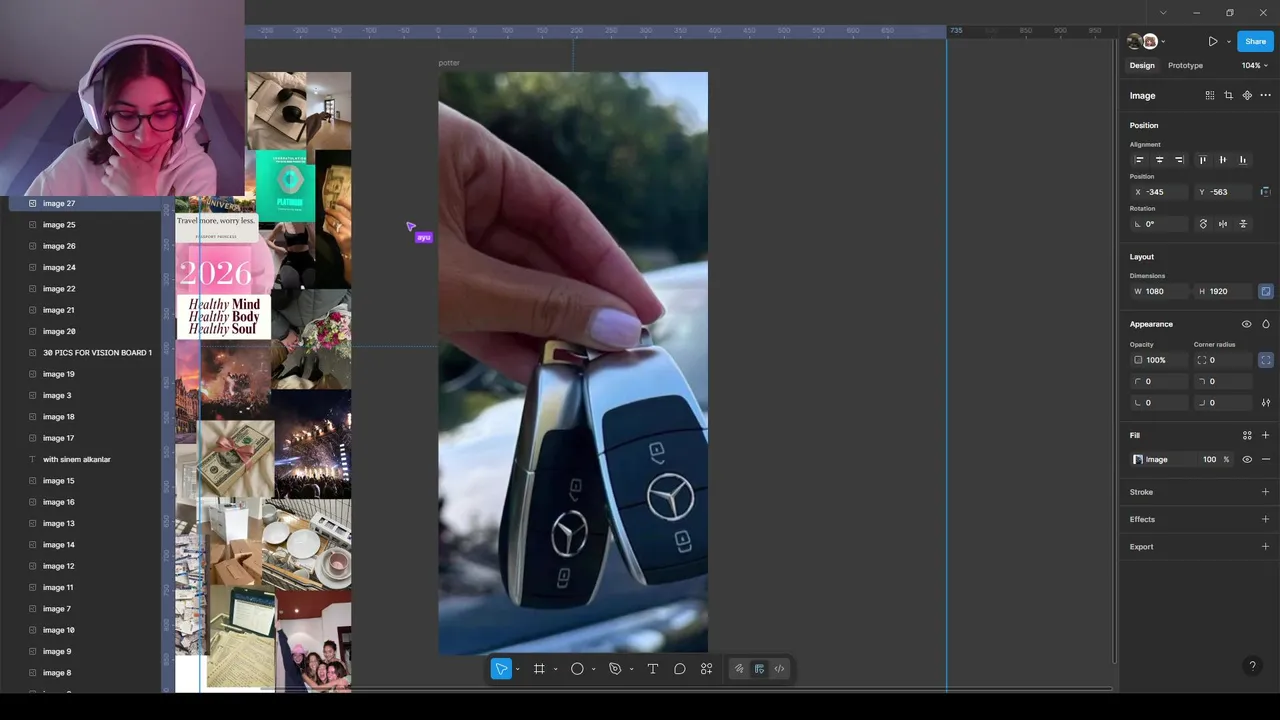Open the 104% zoom dropdown
Viewport: 1280px width, 720px height.
(x=1254, y=66)
